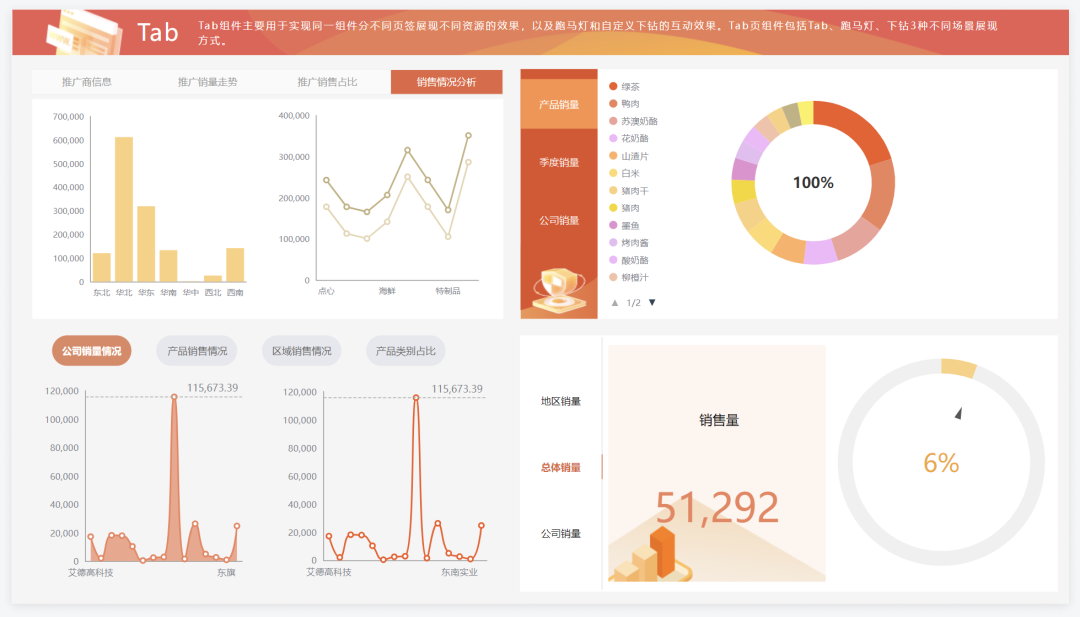Click the yellow gauge progress segment
Image resolution: width=1080 pixels, height=617 pixels.
[959, 368]
